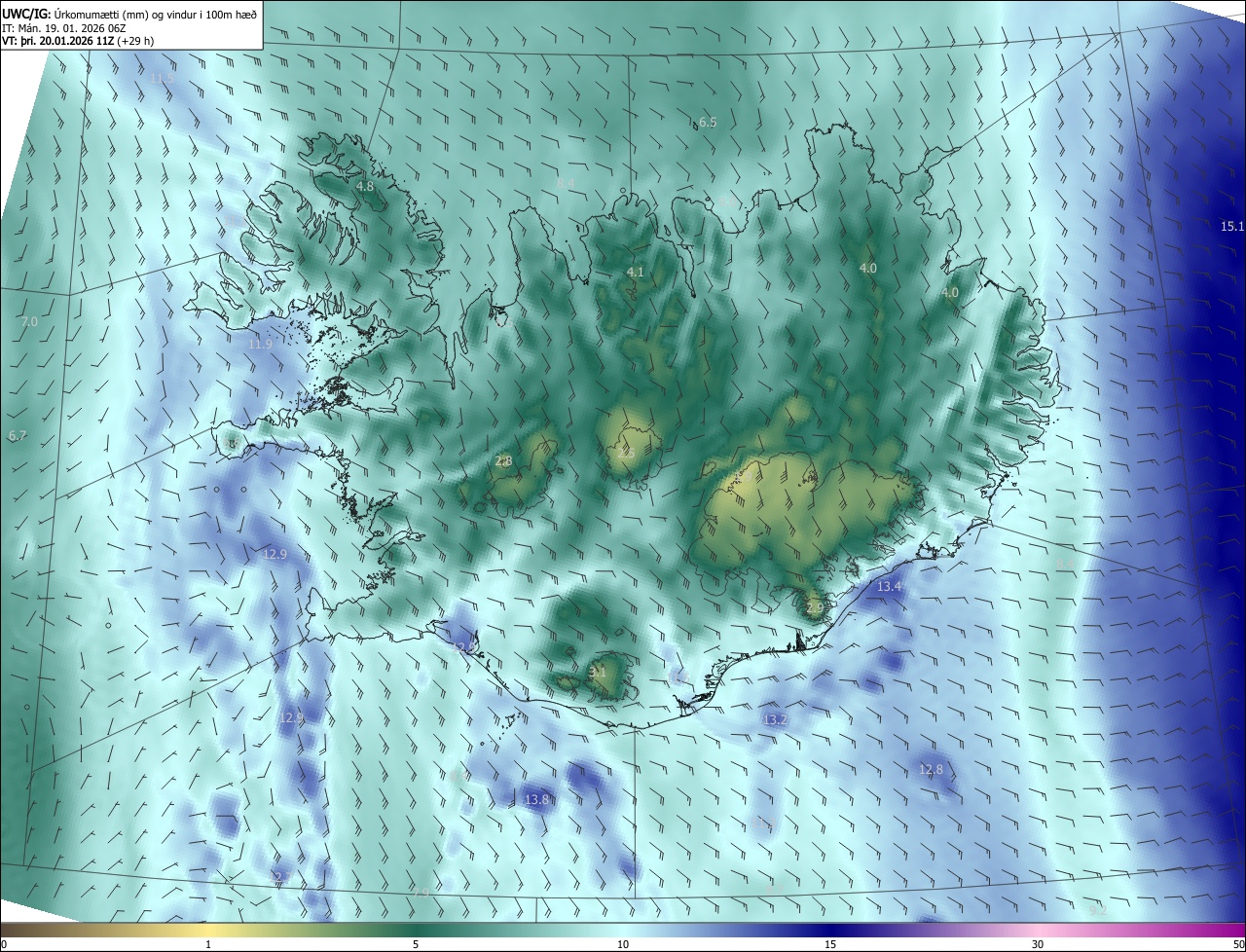Screen dimensions: 1246x952
Task: Click the 11.9 value label
Action: 260,345
